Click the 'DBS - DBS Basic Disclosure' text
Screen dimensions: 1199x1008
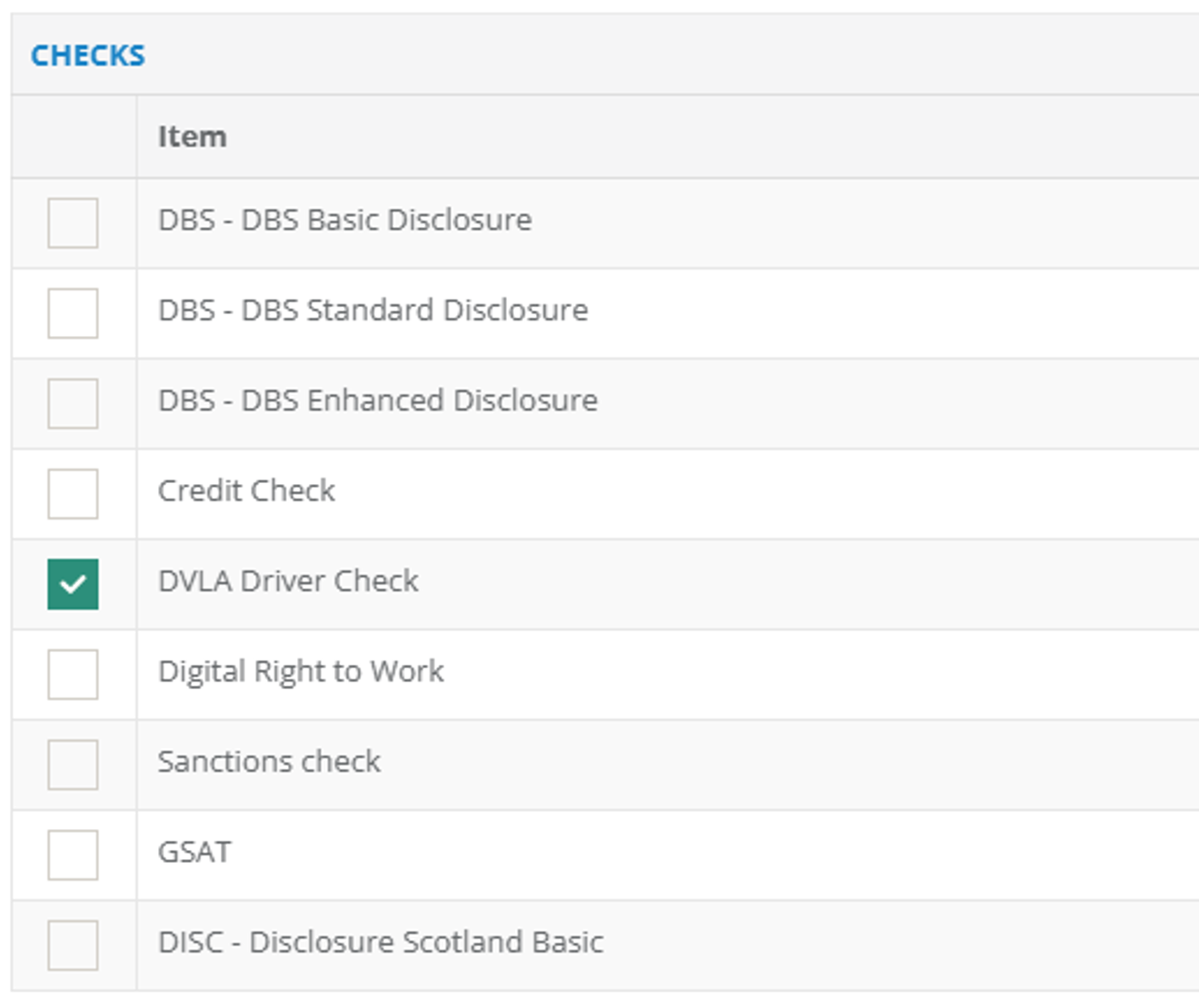[x=345, y=220]
